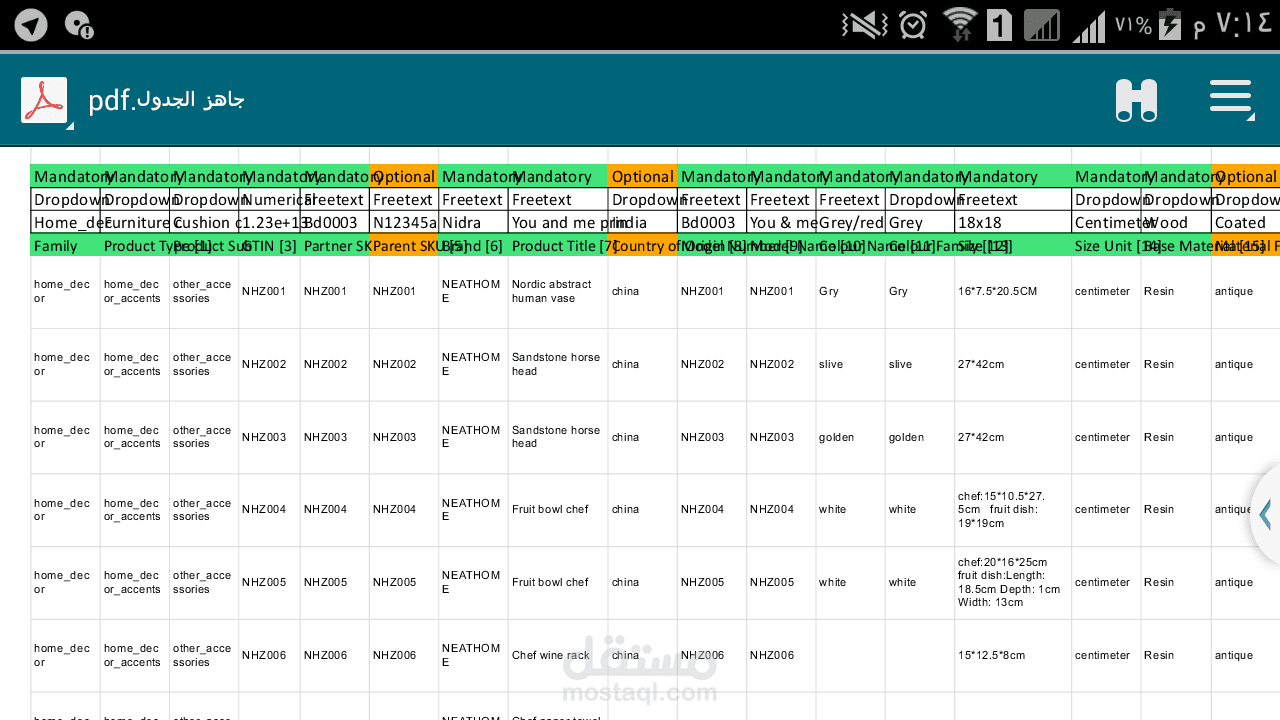Expand the side panel arrow handle
This screenshot has width=1280, height=720.
point(1265,514)
